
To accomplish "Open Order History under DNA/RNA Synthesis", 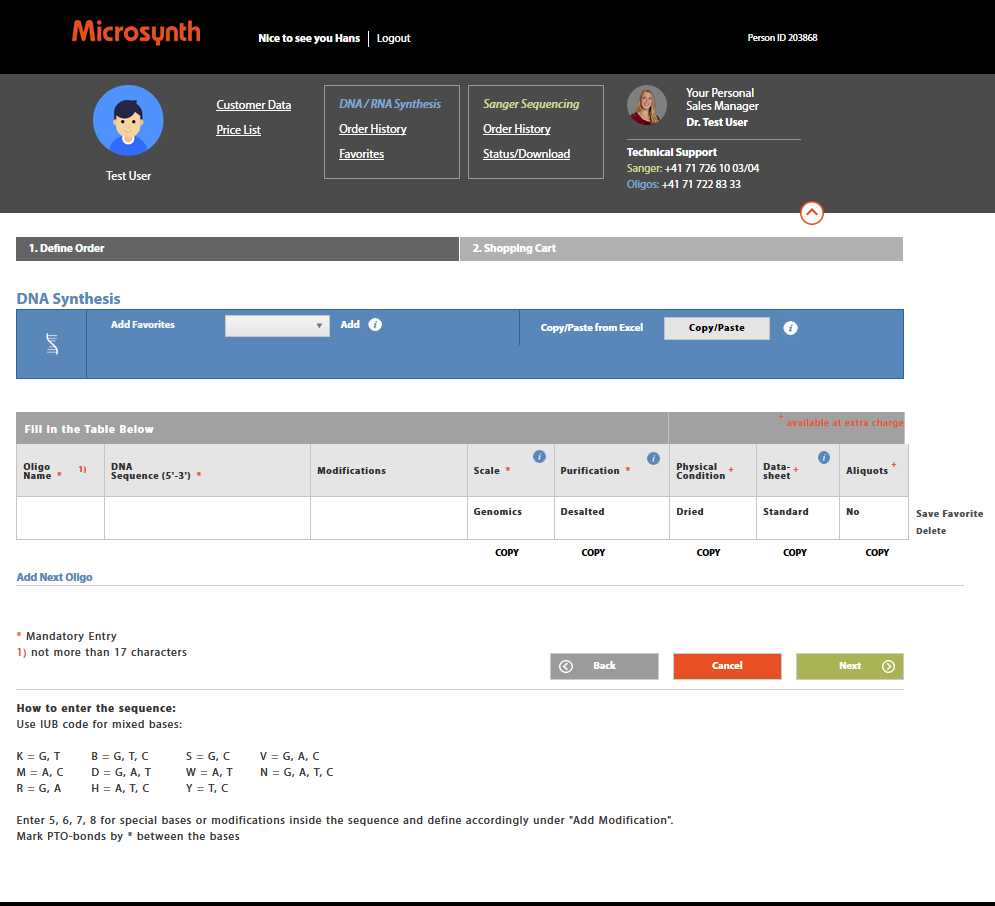I will (372, 129).
